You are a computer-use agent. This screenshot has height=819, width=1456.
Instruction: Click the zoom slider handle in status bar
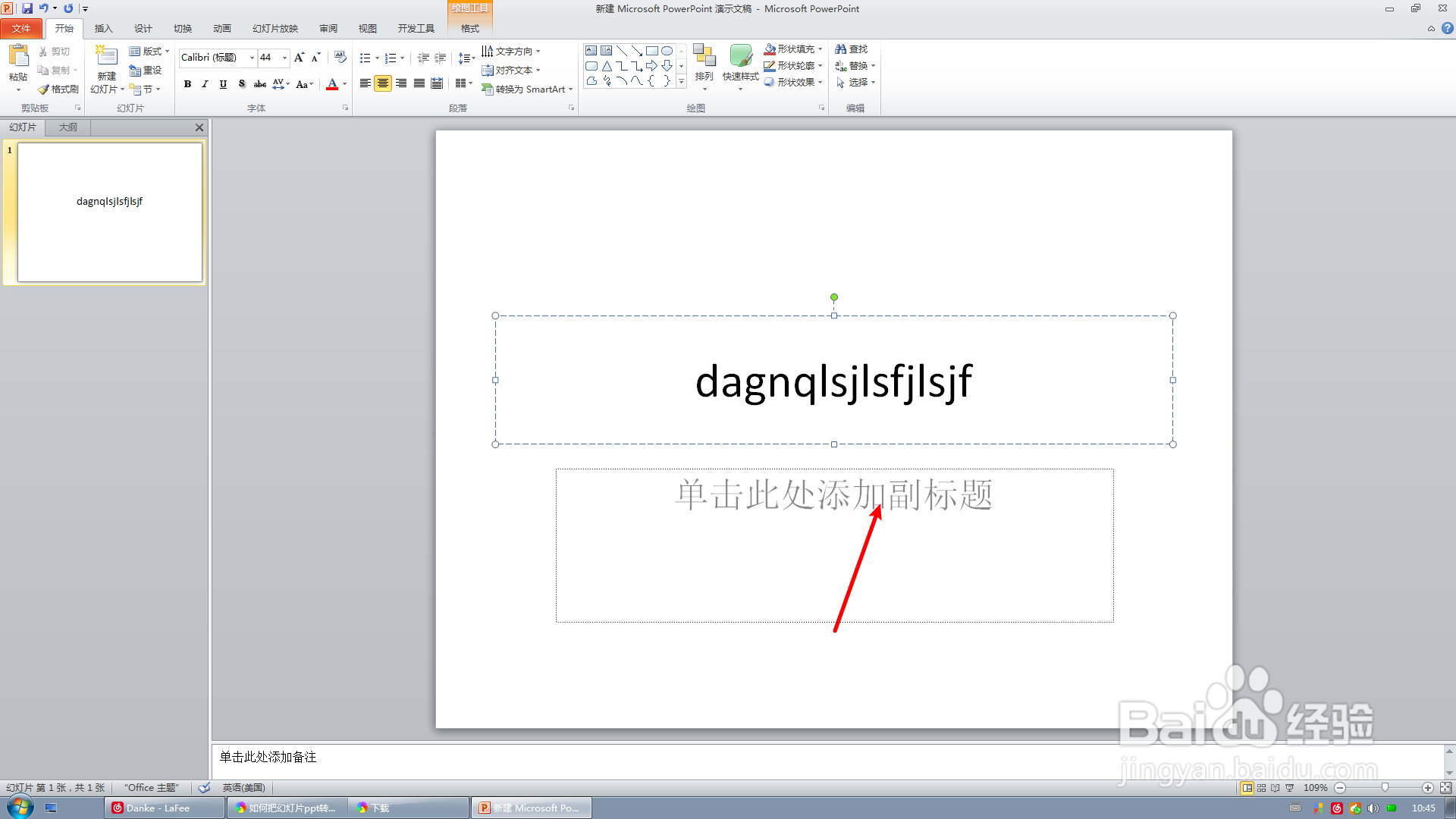[x=1385, y=788]
